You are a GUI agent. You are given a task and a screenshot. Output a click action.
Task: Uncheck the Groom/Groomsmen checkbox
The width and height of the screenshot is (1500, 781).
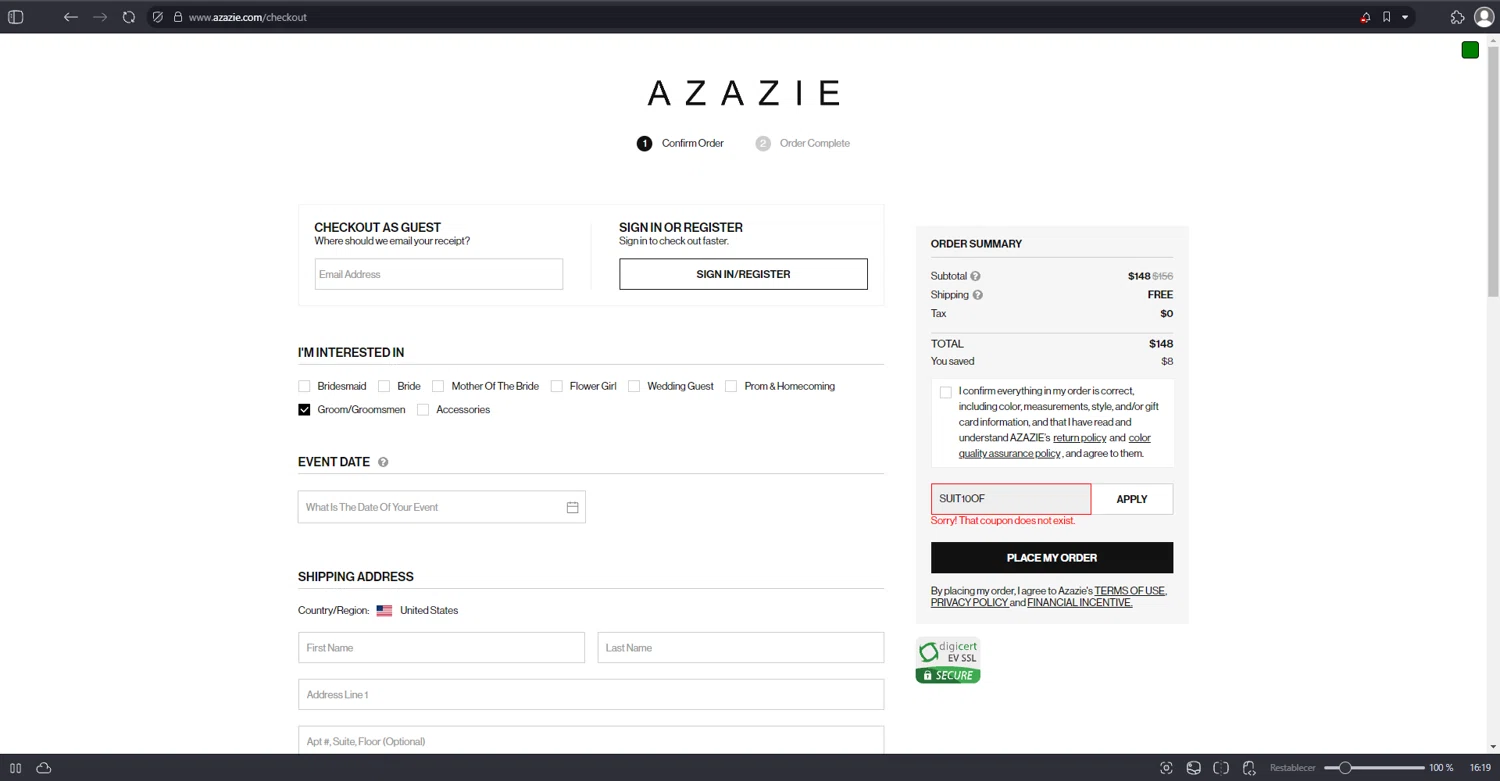click(304, 410)
